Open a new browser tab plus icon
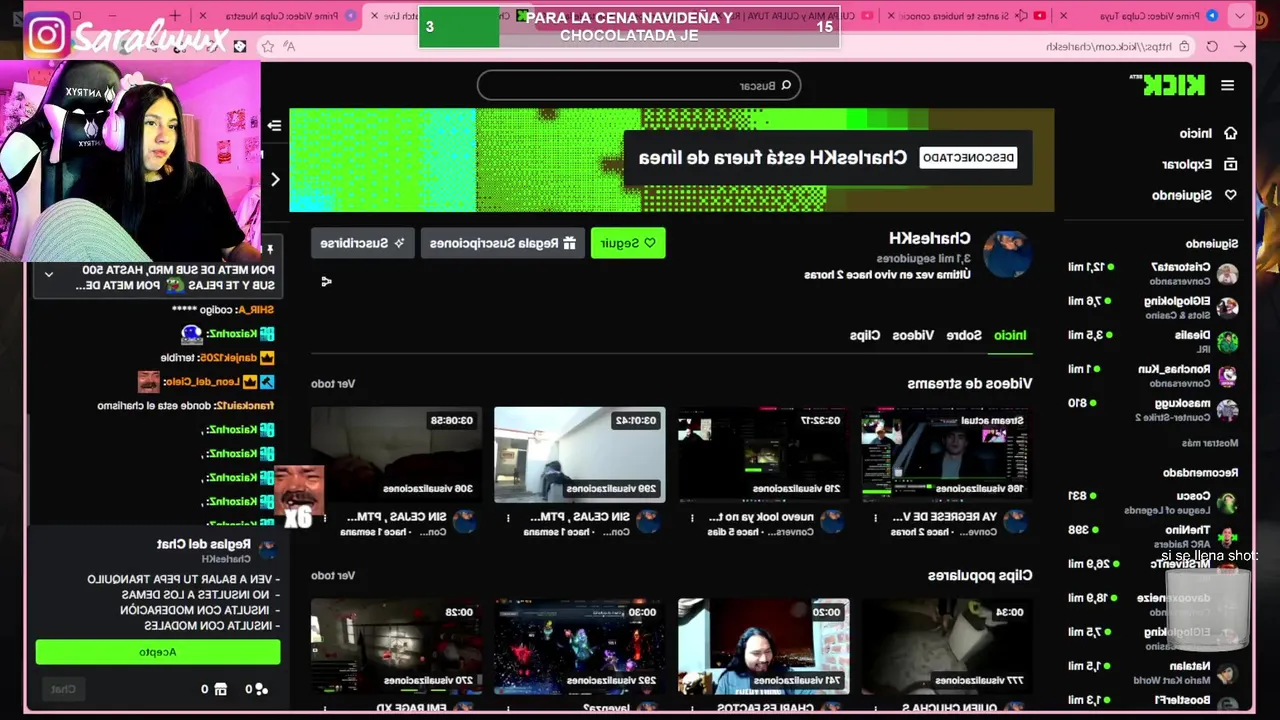 click(x=175, y=15)
